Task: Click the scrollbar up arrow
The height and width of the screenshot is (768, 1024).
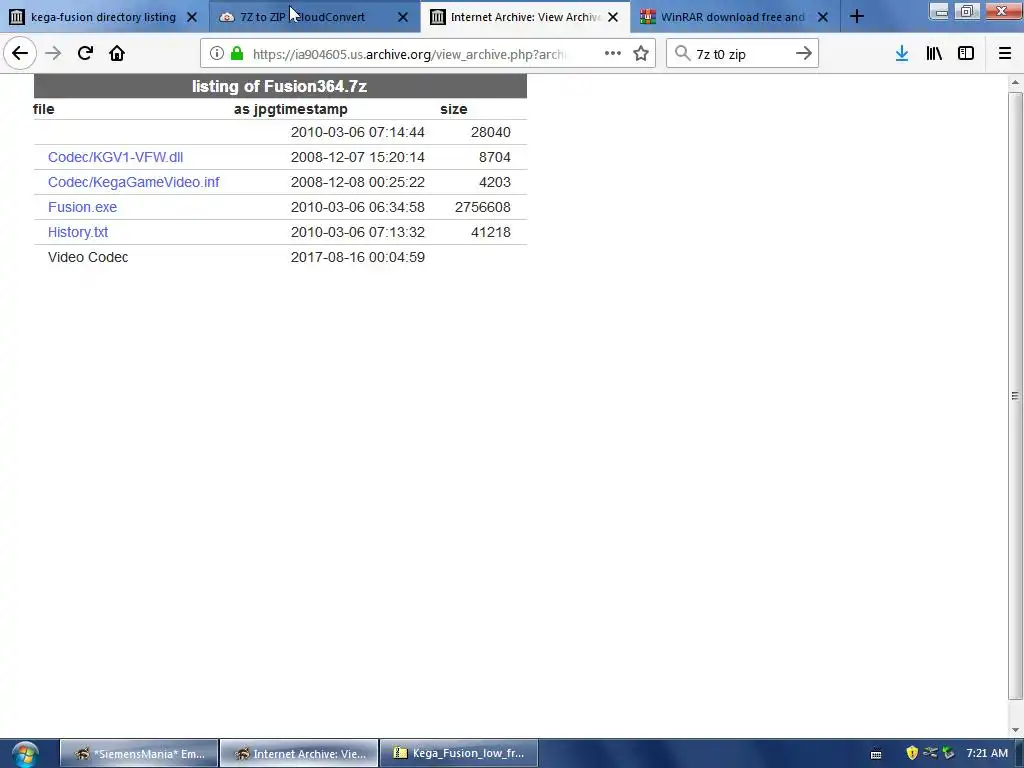Action: click(x=1015, y=82)
